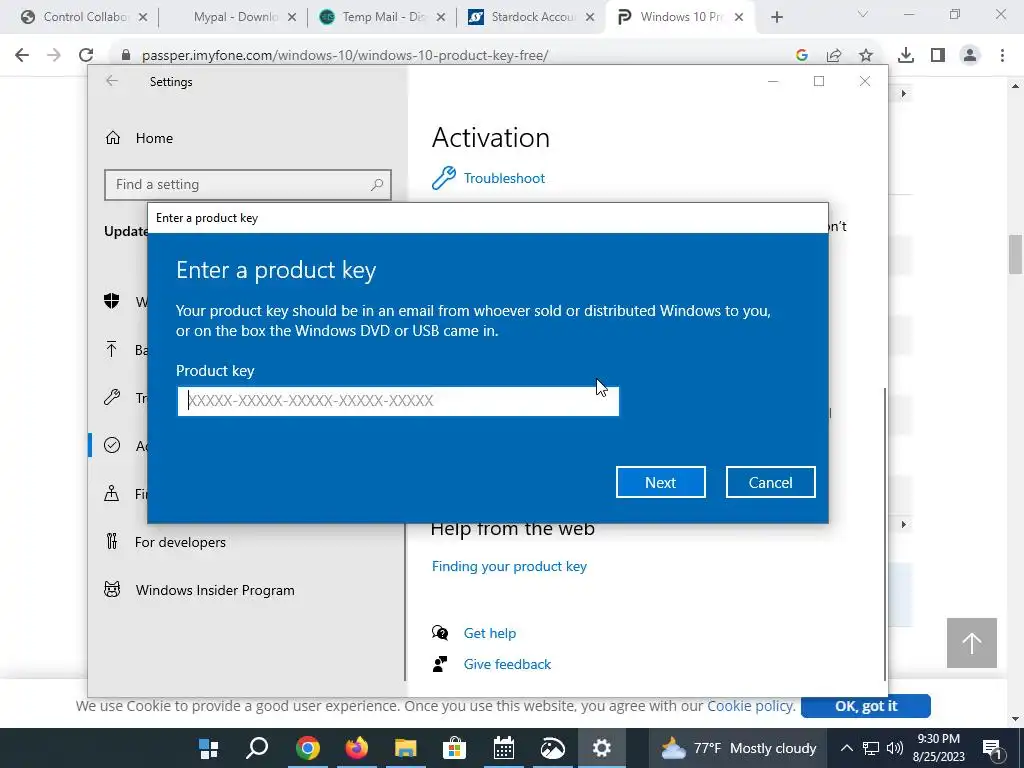The width and height of the screenshot is (1024, 768).
Task: Open the Get help link
Action: point(489,633)
